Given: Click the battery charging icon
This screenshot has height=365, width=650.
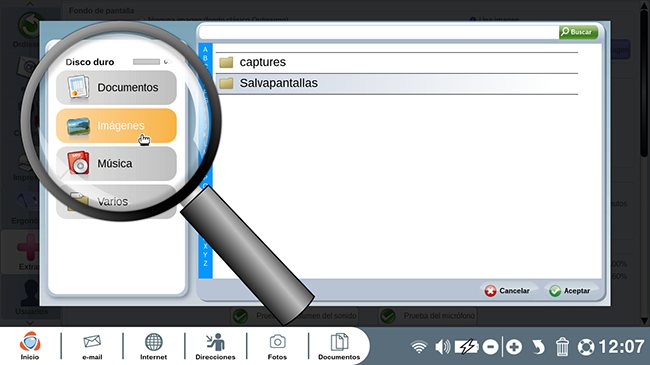Looking at the screenshot, I should 467,347.
